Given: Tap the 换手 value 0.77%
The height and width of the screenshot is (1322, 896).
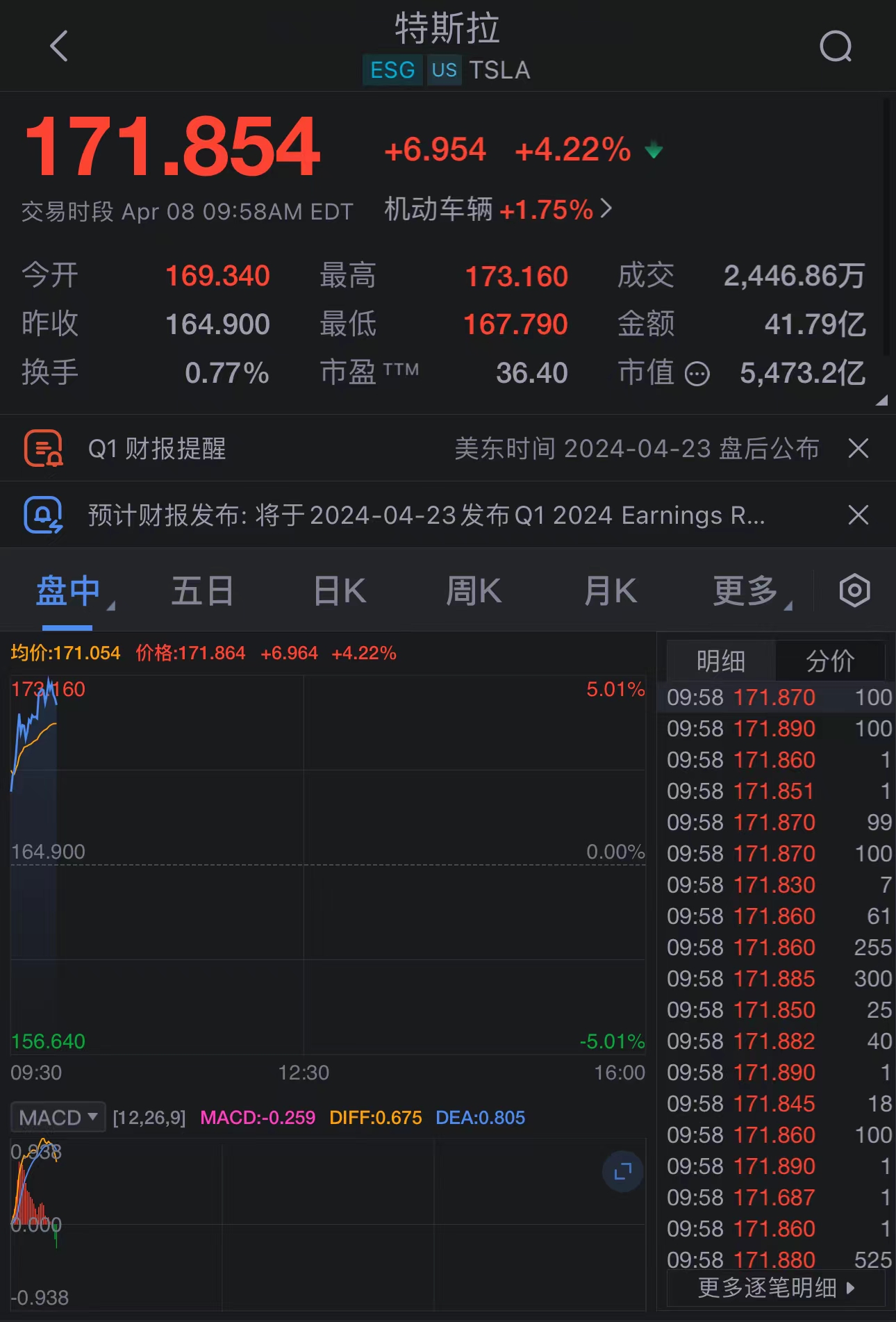Looking at the screenshot, I should coord(227,373).
